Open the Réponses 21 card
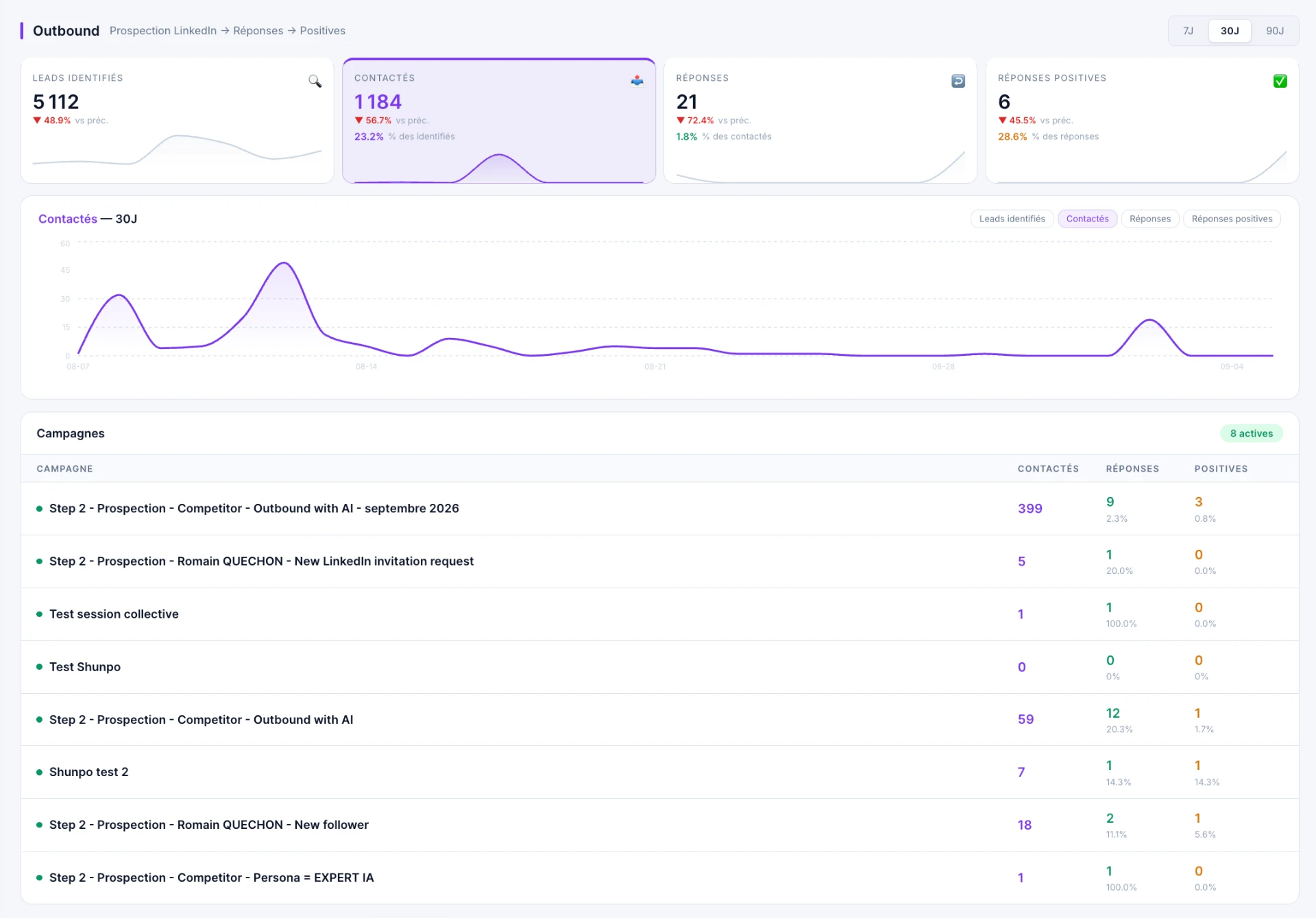The image size is (1316, 918). [x=820, y=121]
